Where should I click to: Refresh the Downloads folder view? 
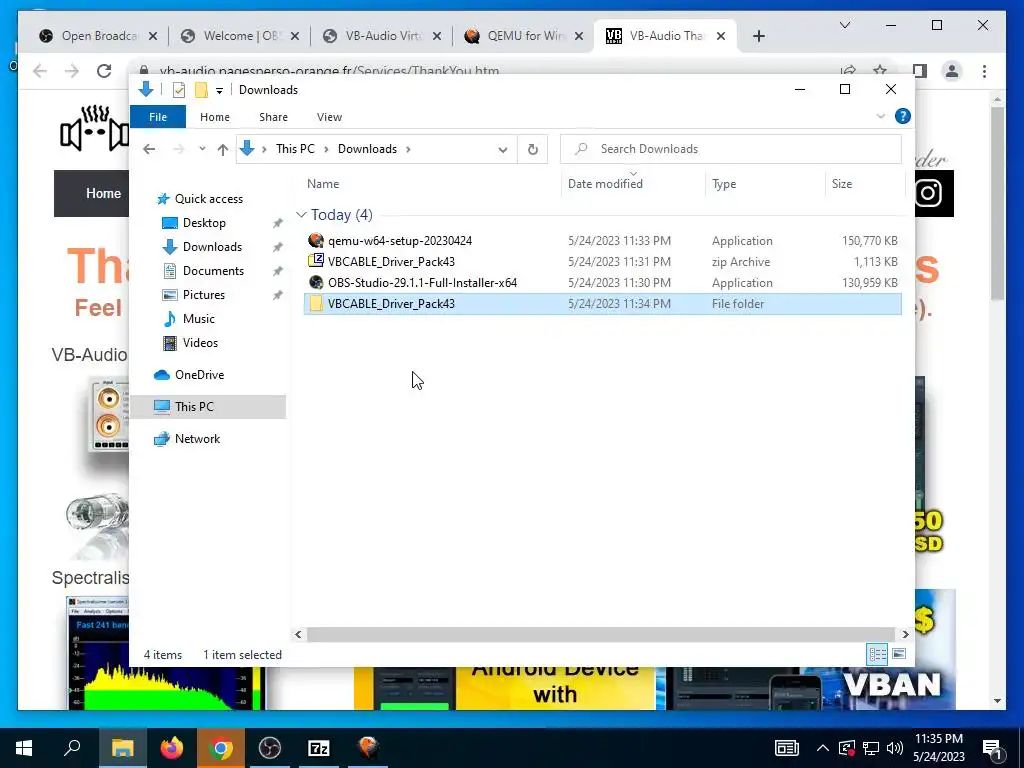533,150
